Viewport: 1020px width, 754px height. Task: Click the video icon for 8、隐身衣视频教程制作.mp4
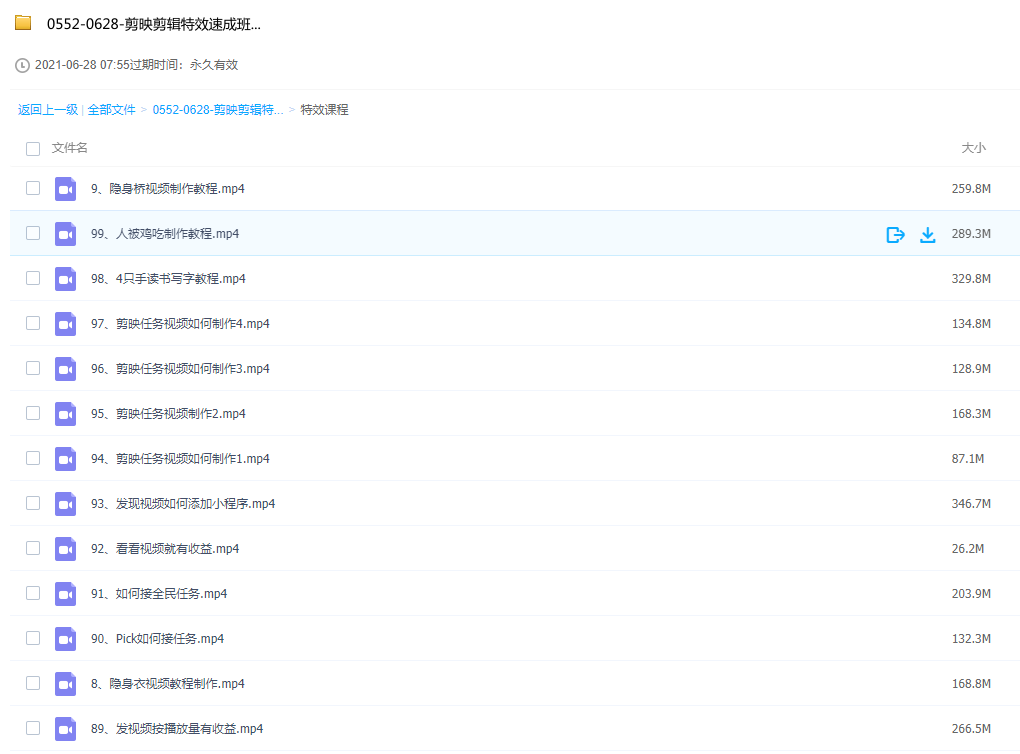[x=66, y=684]
